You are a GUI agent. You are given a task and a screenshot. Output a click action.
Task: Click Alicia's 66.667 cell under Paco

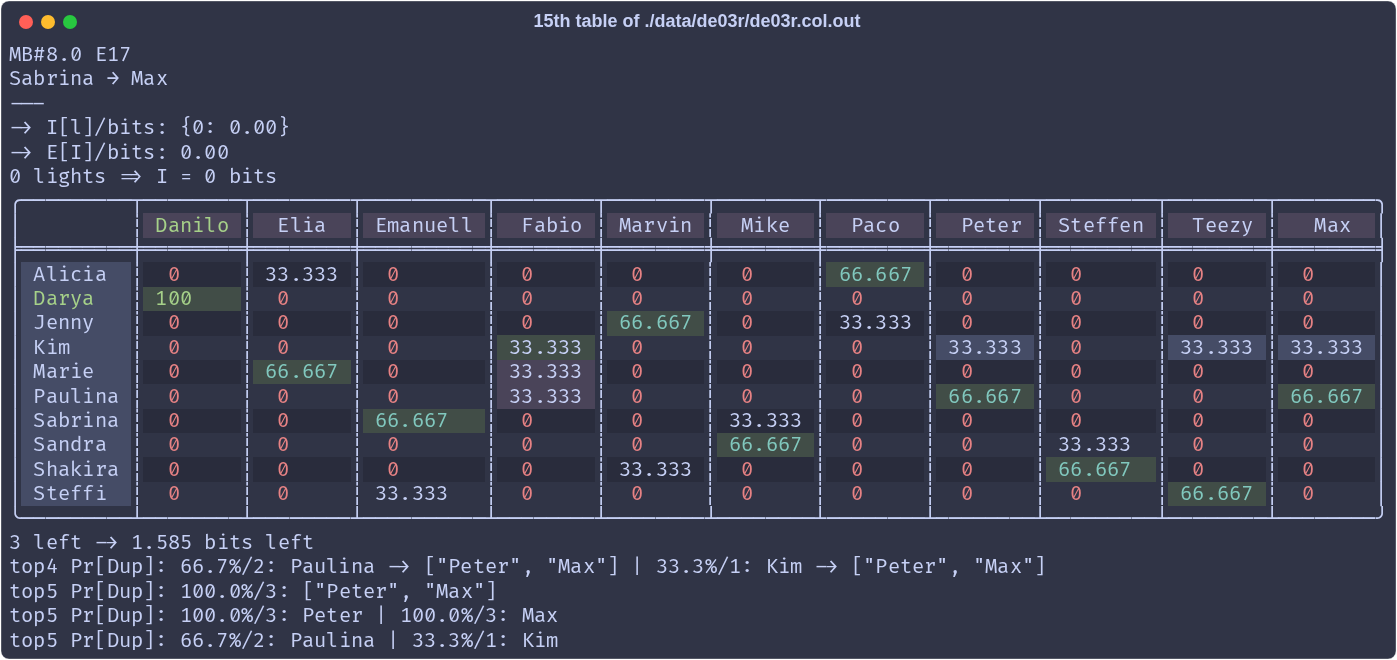tap(875, 274)
